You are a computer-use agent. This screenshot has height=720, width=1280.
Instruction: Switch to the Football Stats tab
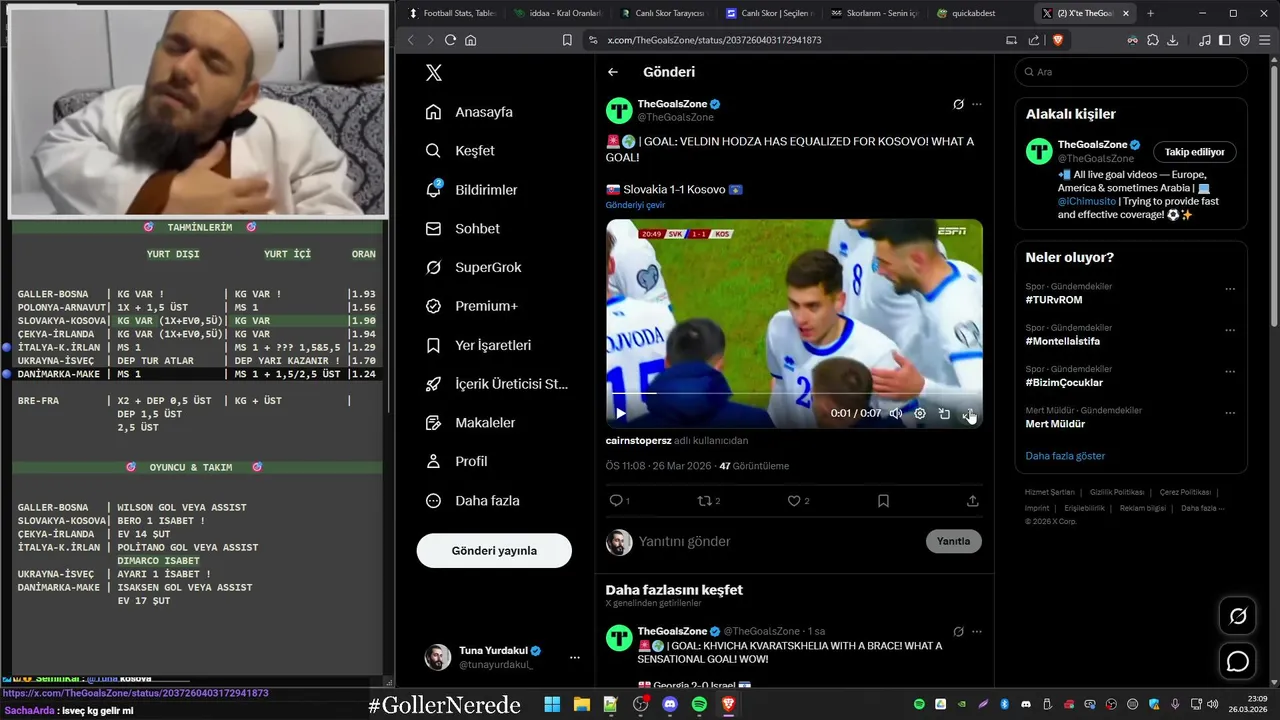pyautogui.click(x=452, y=13)
